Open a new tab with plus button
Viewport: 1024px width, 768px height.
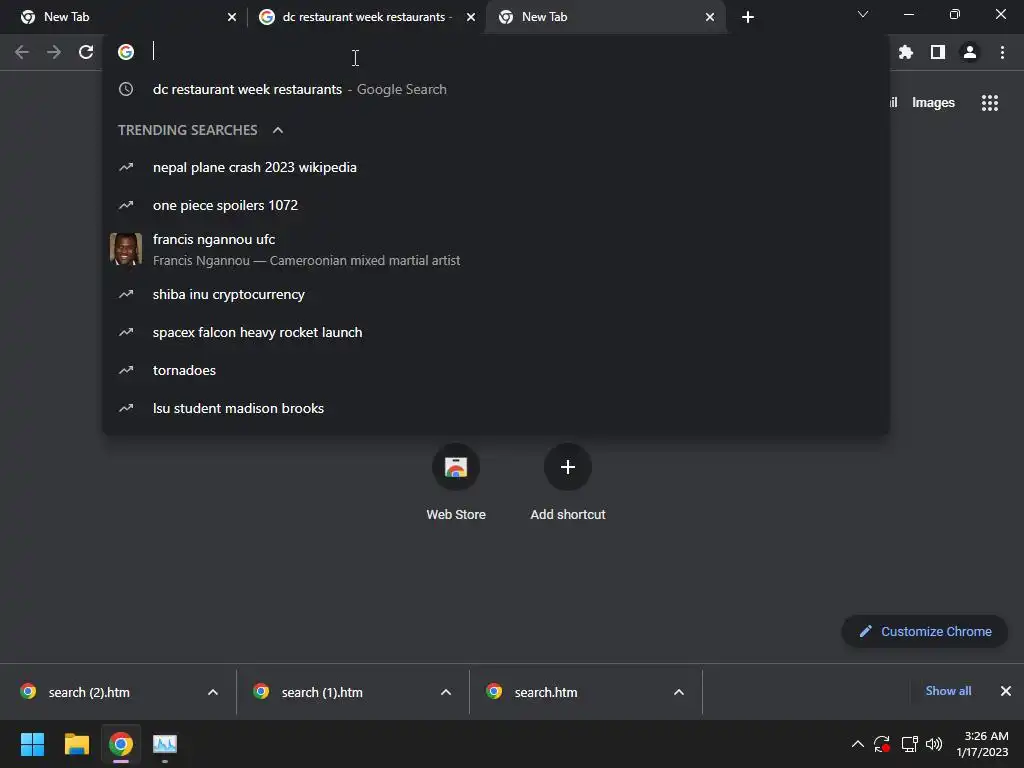pyautogui.click(x=748, y=17)
